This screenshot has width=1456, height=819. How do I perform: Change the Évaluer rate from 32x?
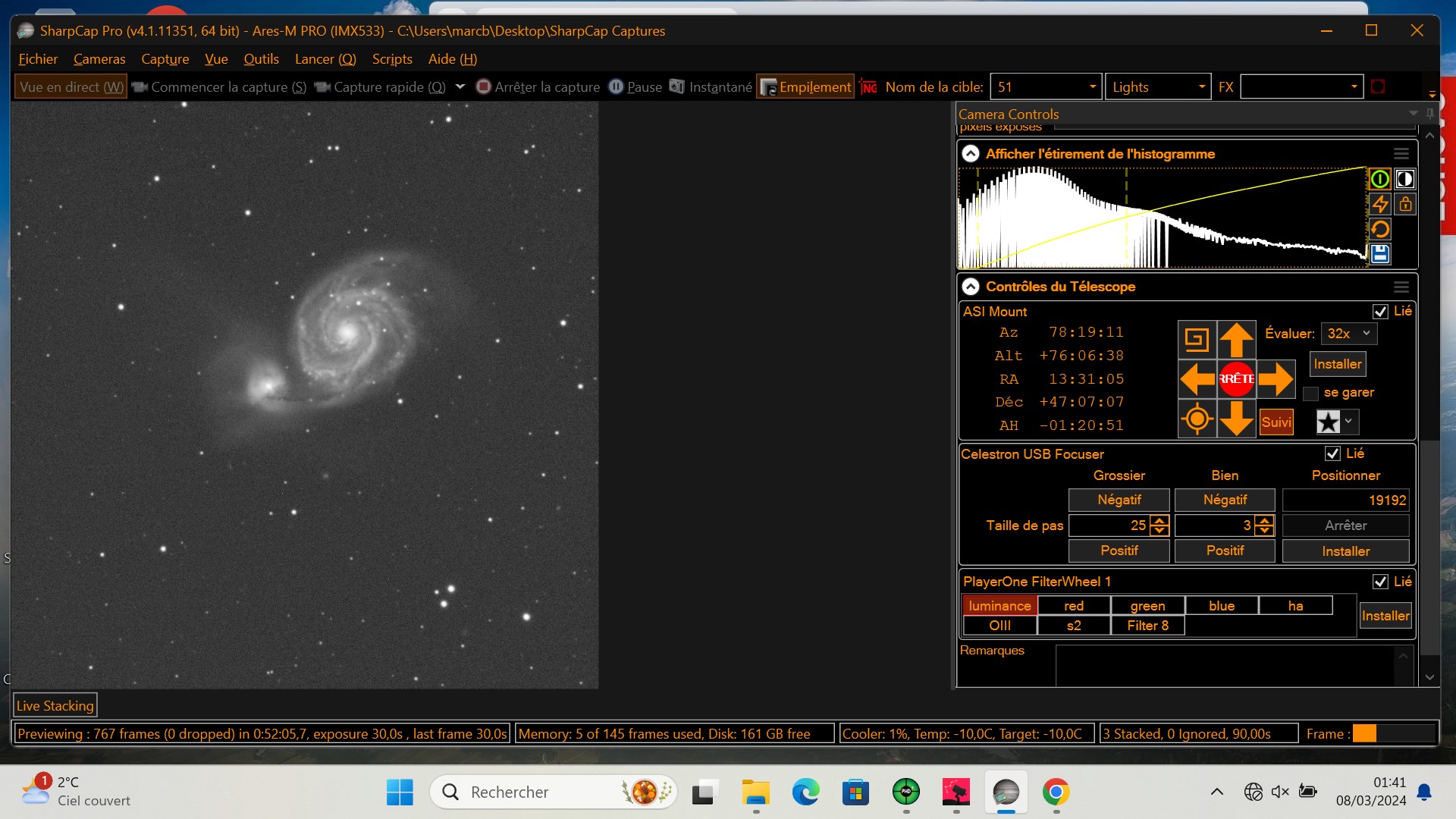tap(1348, 334)
